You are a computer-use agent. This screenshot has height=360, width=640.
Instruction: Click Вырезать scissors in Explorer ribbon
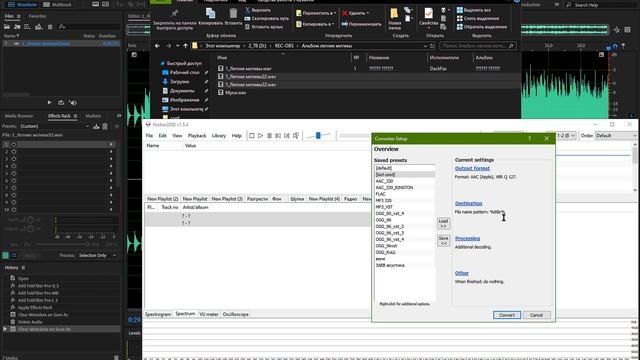tap(247, 10)
